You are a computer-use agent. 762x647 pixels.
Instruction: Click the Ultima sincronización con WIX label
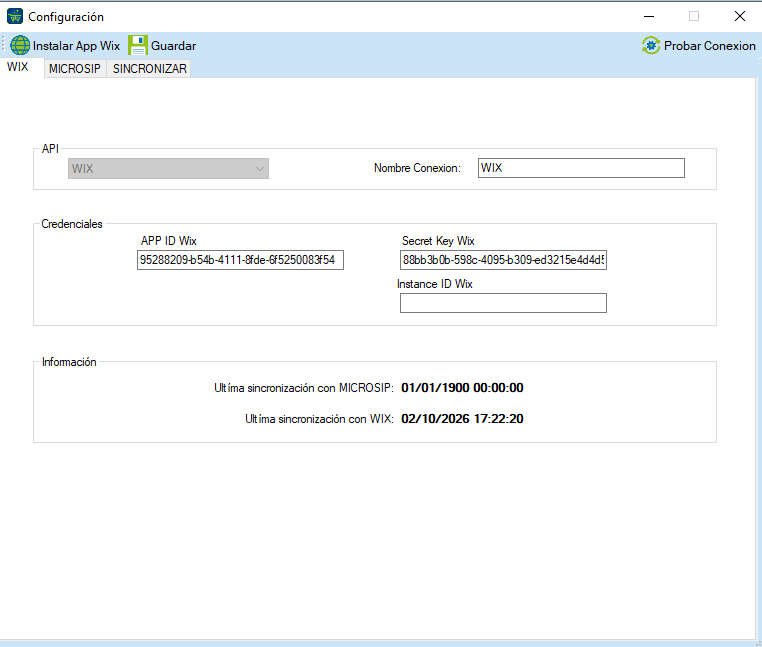319,419
